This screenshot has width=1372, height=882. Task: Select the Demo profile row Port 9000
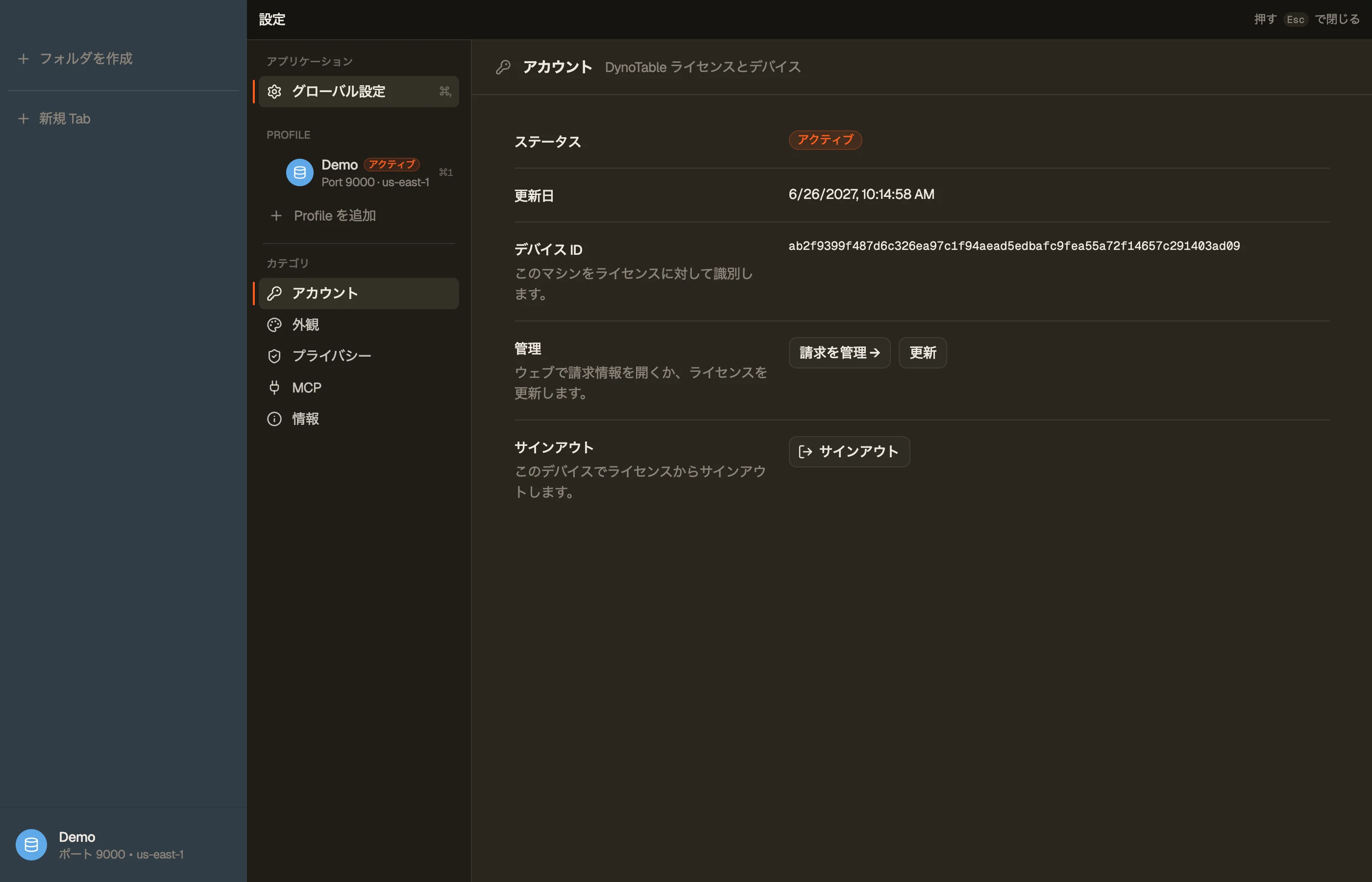pyautogui.click(x=359, y=172)
